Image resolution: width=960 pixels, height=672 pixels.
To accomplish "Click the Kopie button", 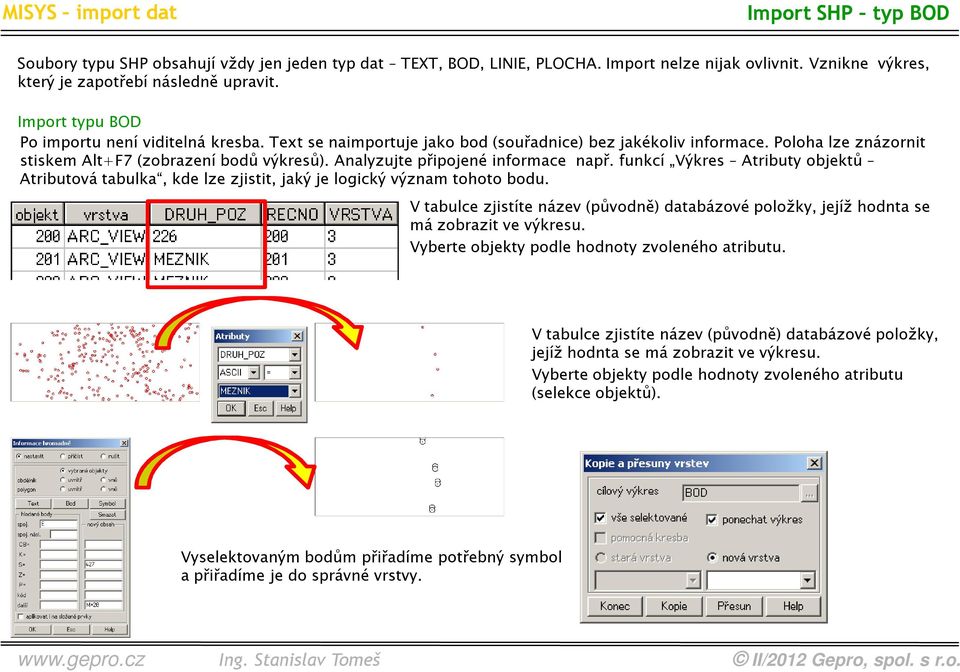I will click(x=674, y=606).
